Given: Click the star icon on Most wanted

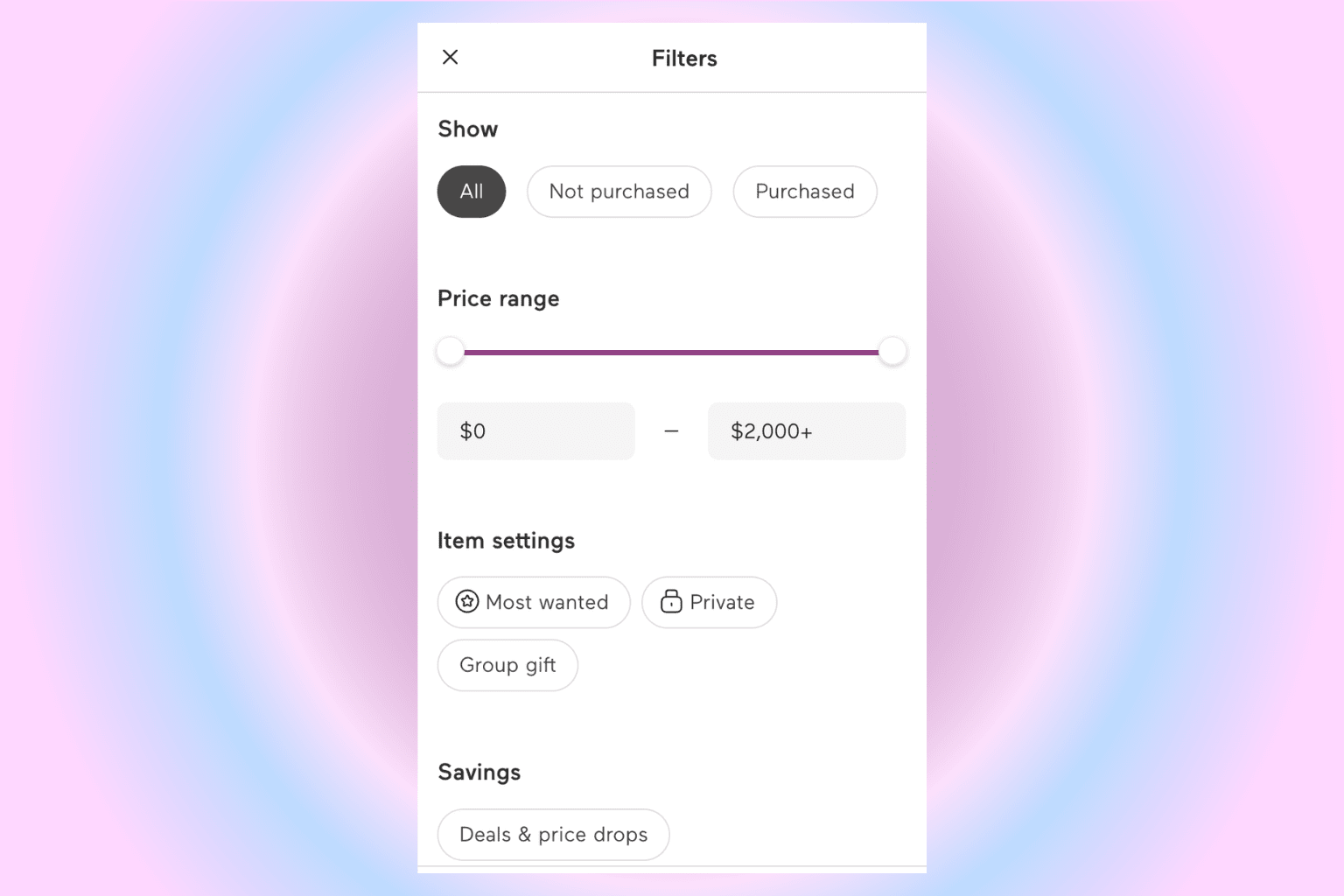Looking at the screenshot, I should [x=467, y=602].
